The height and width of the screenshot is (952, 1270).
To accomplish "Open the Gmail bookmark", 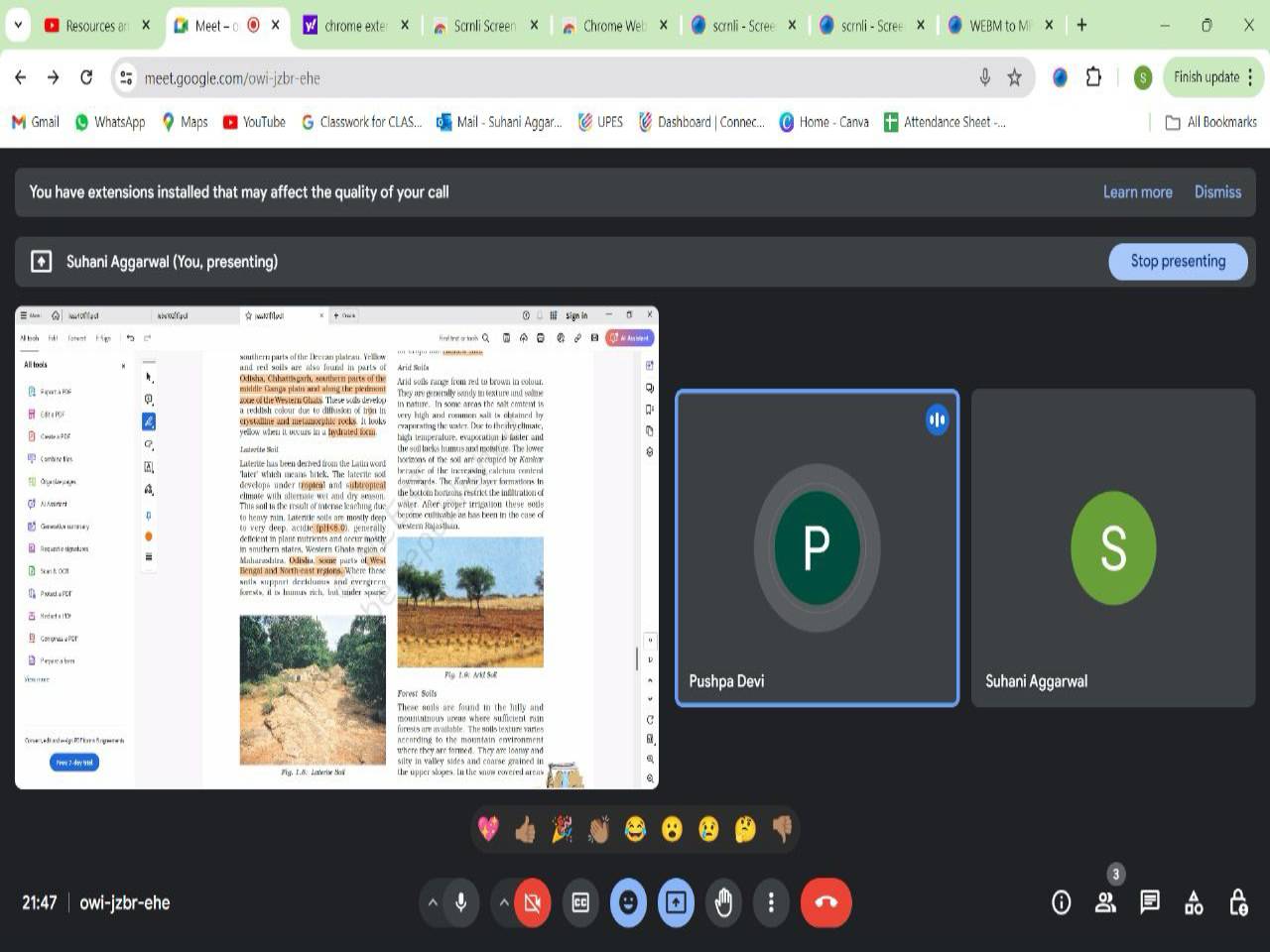I will (36, 122).
